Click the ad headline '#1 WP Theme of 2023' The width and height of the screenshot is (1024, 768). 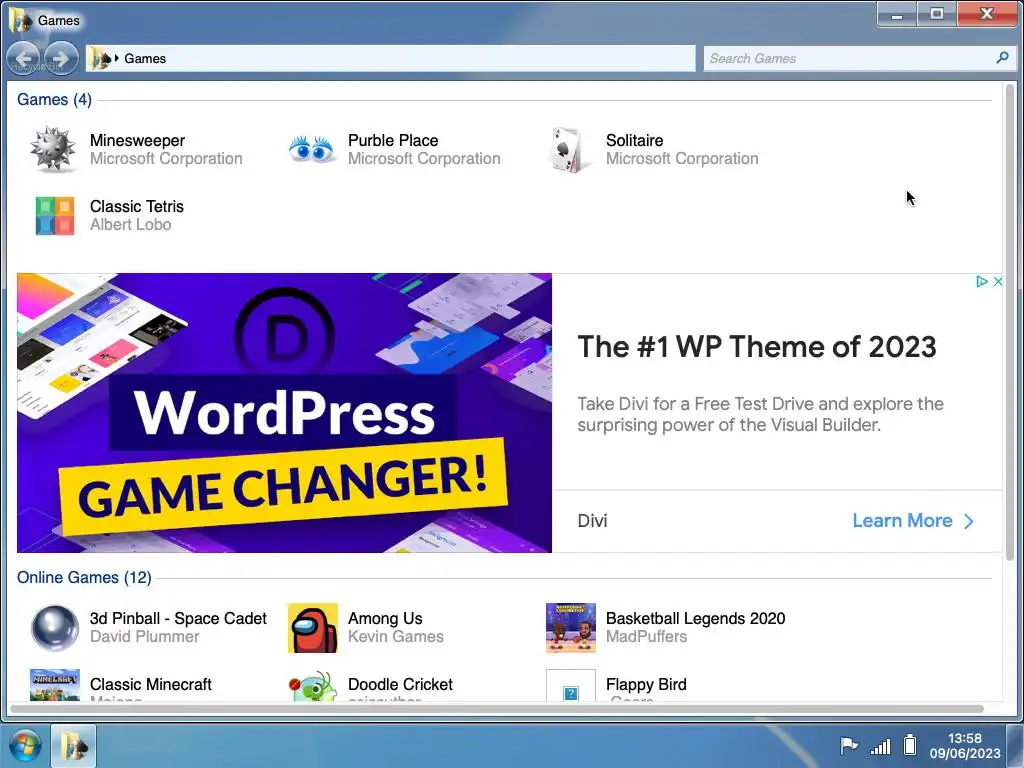pos(757,347)
